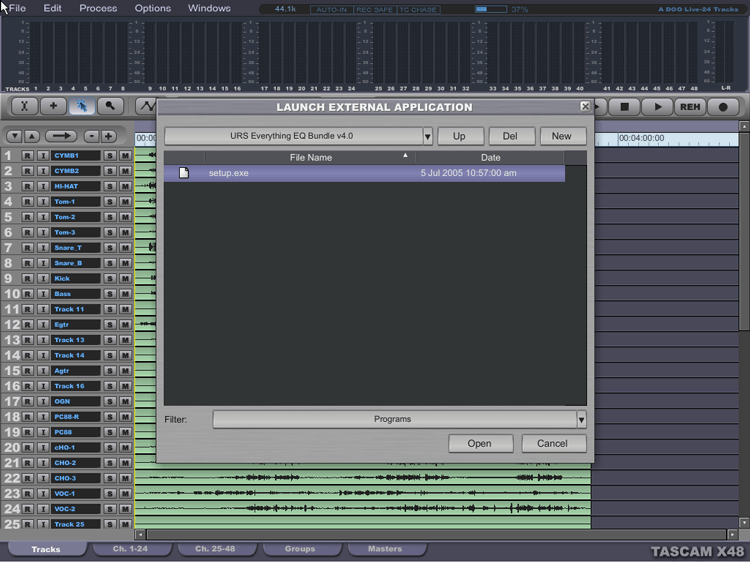Select the I-beam edit tool
Screen dimensions: 750x562
(24, 106)
